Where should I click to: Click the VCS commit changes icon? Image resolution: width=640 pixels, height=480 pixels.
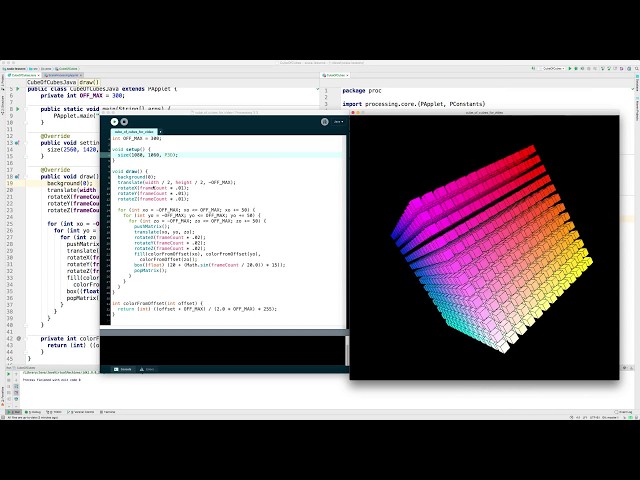pyautogui.click(x=609, y=69)
